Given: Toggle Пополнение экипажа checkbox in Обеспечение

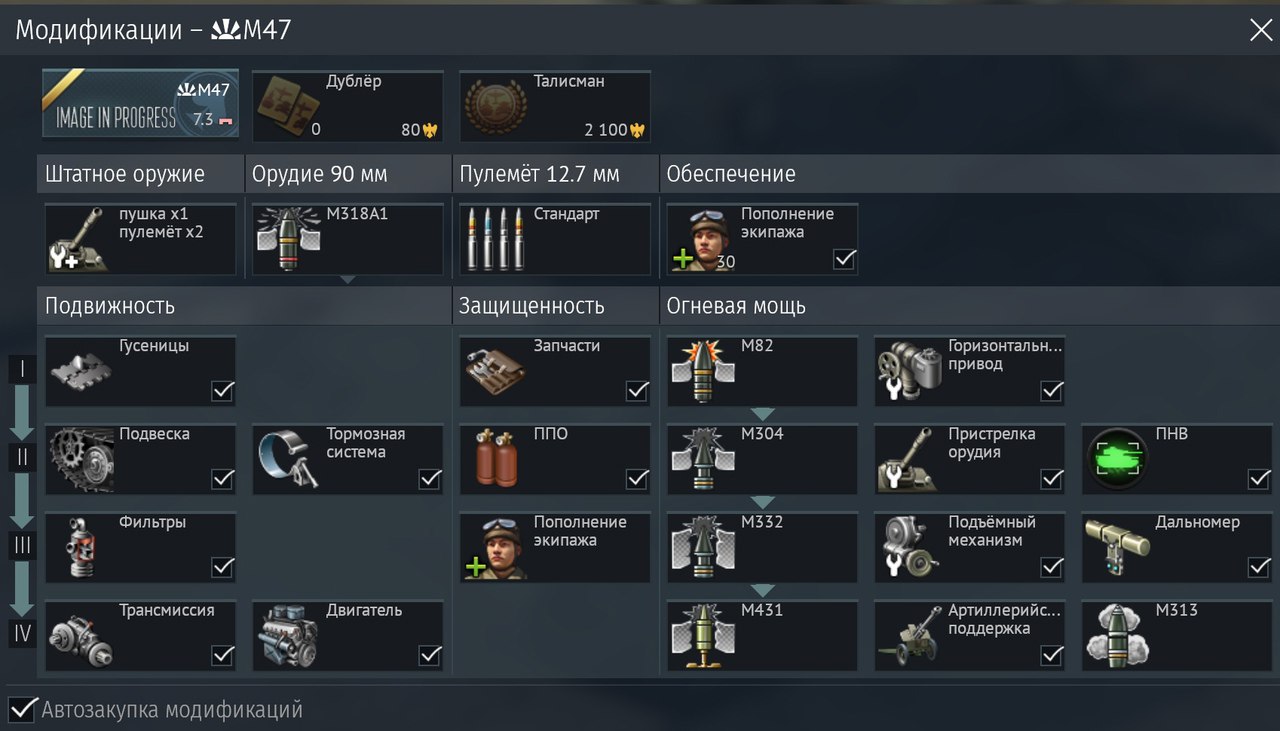Looking at the screenshot, I should pos(845,259).
